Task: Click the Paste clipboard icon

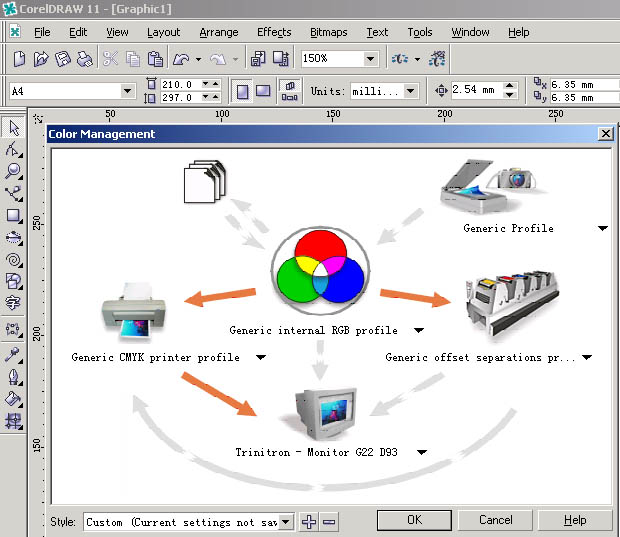Action: pos(155,59)
